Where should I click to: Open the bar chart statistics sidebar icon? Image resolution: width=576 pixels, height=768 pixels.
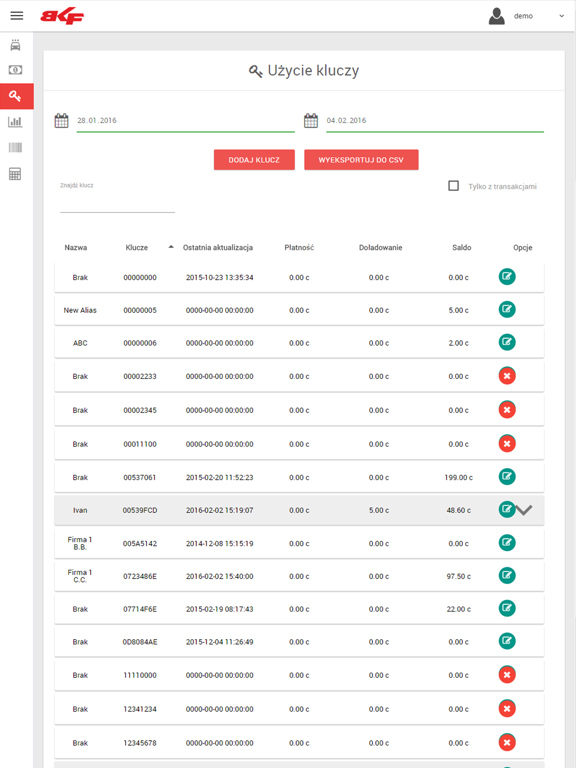(x=15, y=121)
